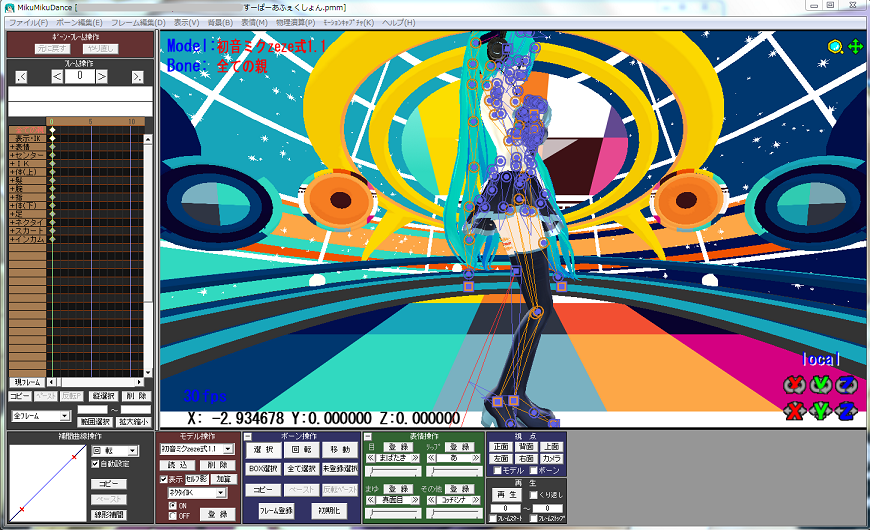Switch view with the 正面 button
Viewport: 870px width, 530px height.
[x=501, y=447]
